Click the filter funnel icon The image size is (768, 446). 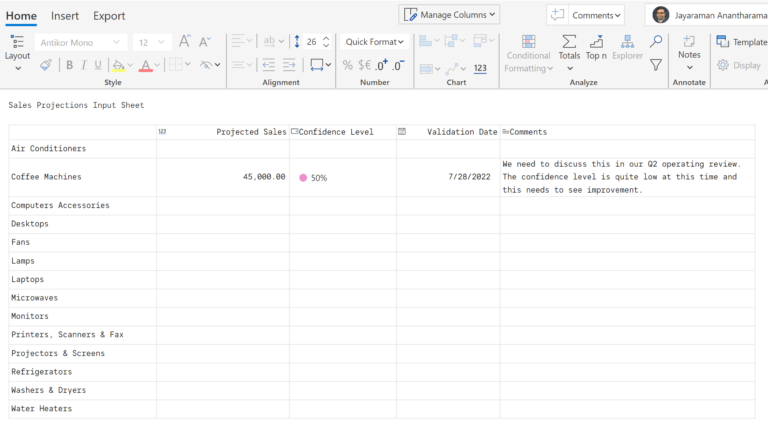pos(656,65)
